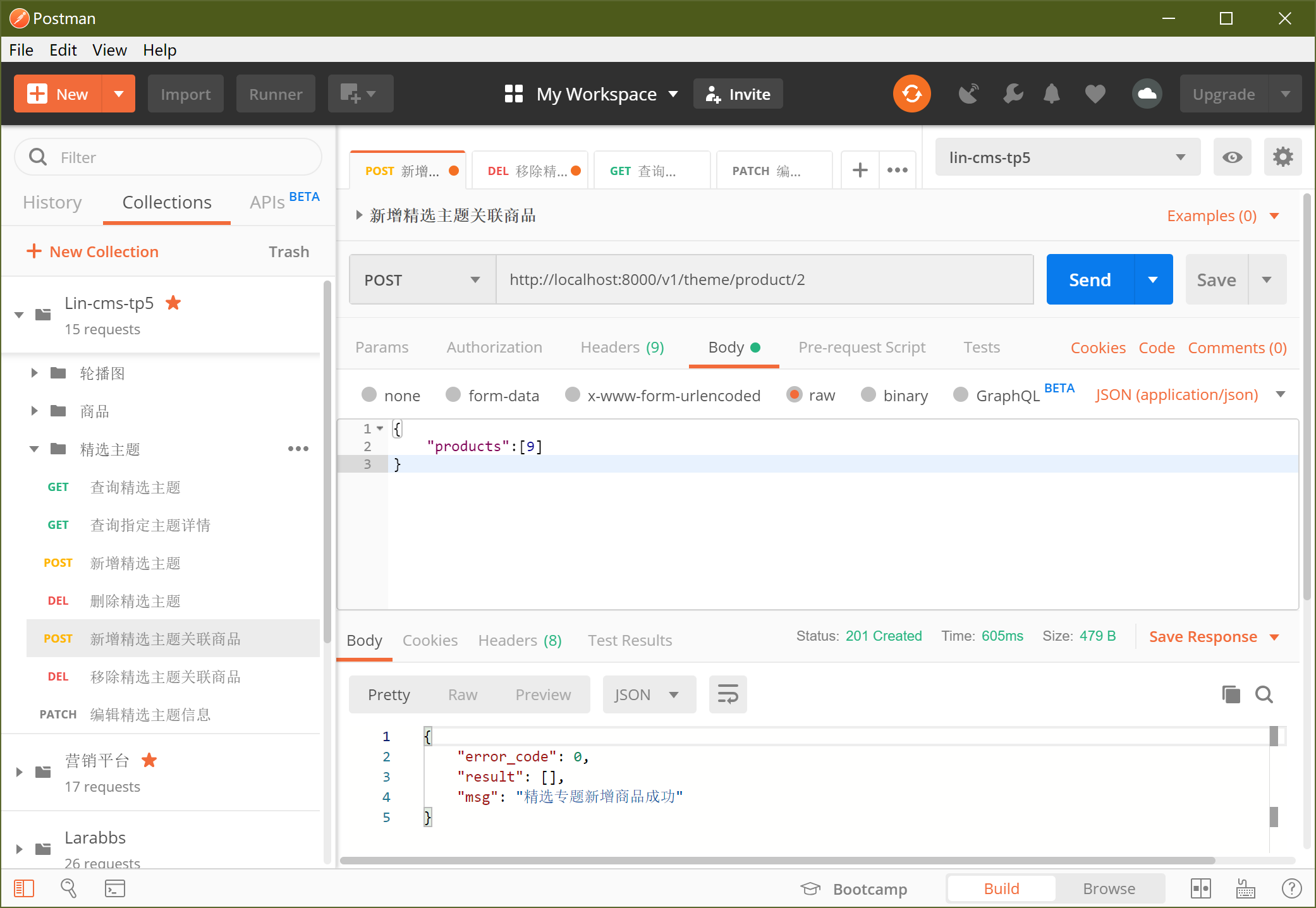Click the Filter search magnifier icon
Viewport: 1316px width, 908px height.
point(38,157)
